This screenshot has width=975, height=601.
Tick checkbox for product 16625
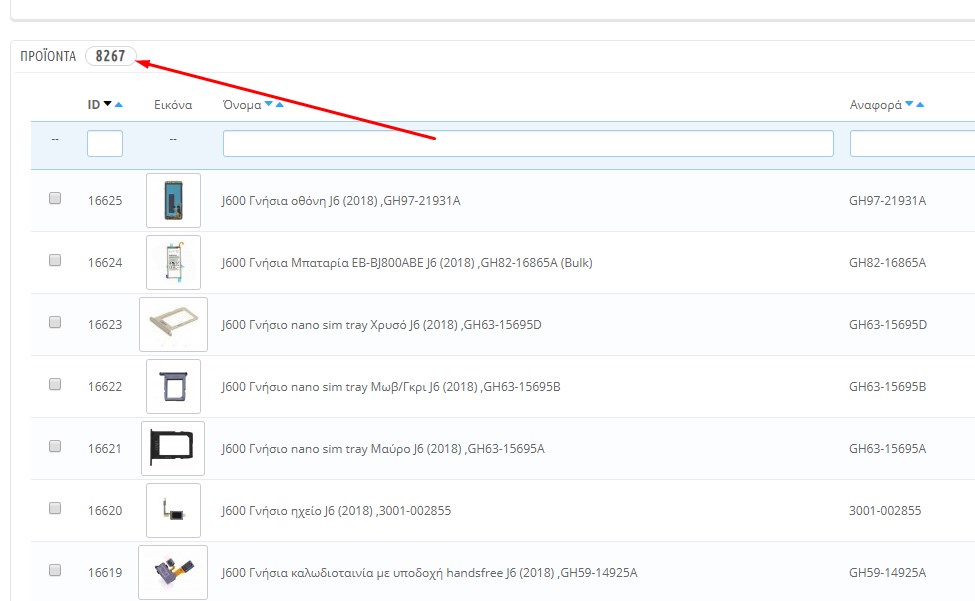pos(55,199)
